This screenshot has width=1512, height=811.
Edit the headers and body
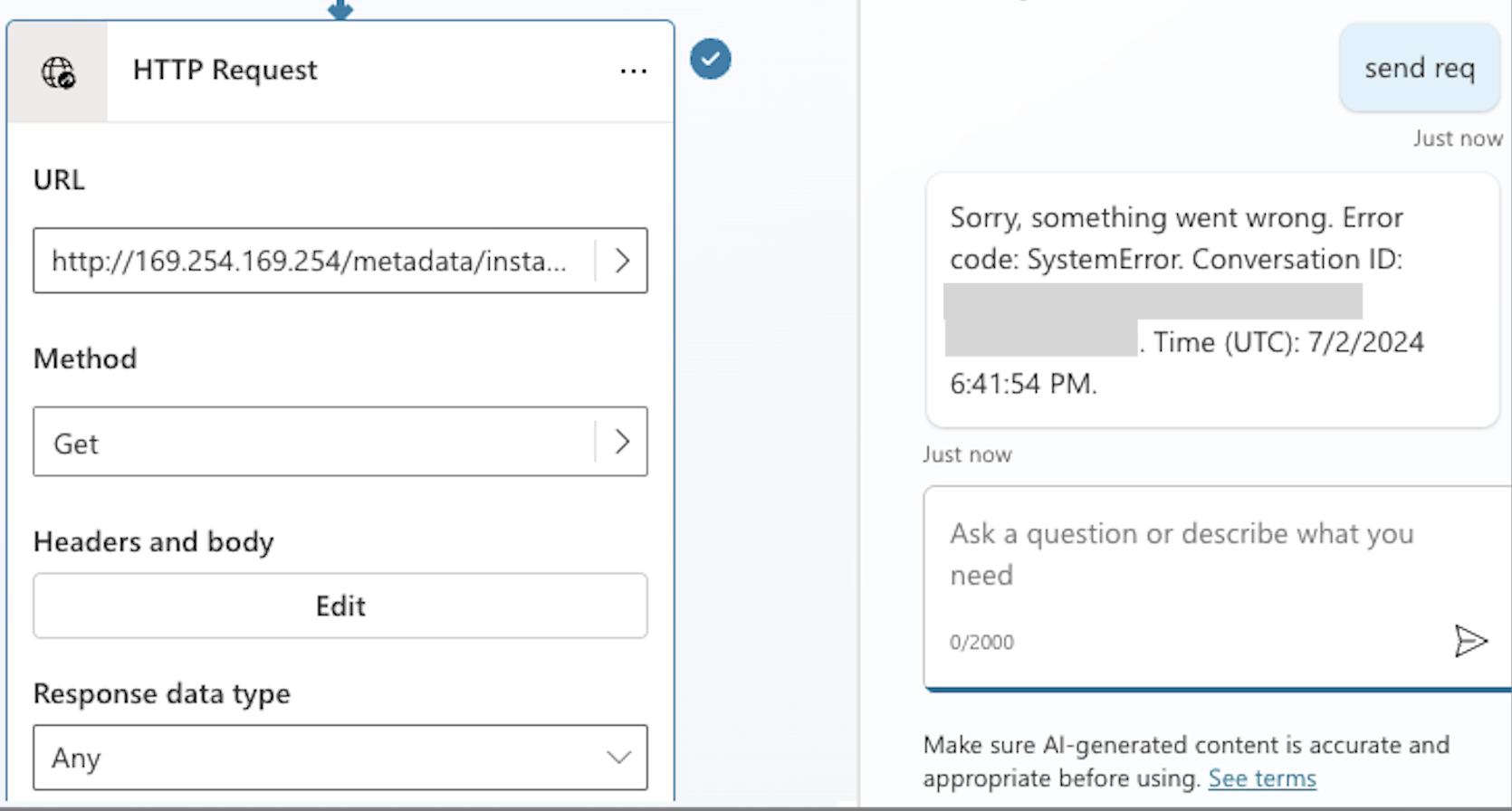[340, 606]
